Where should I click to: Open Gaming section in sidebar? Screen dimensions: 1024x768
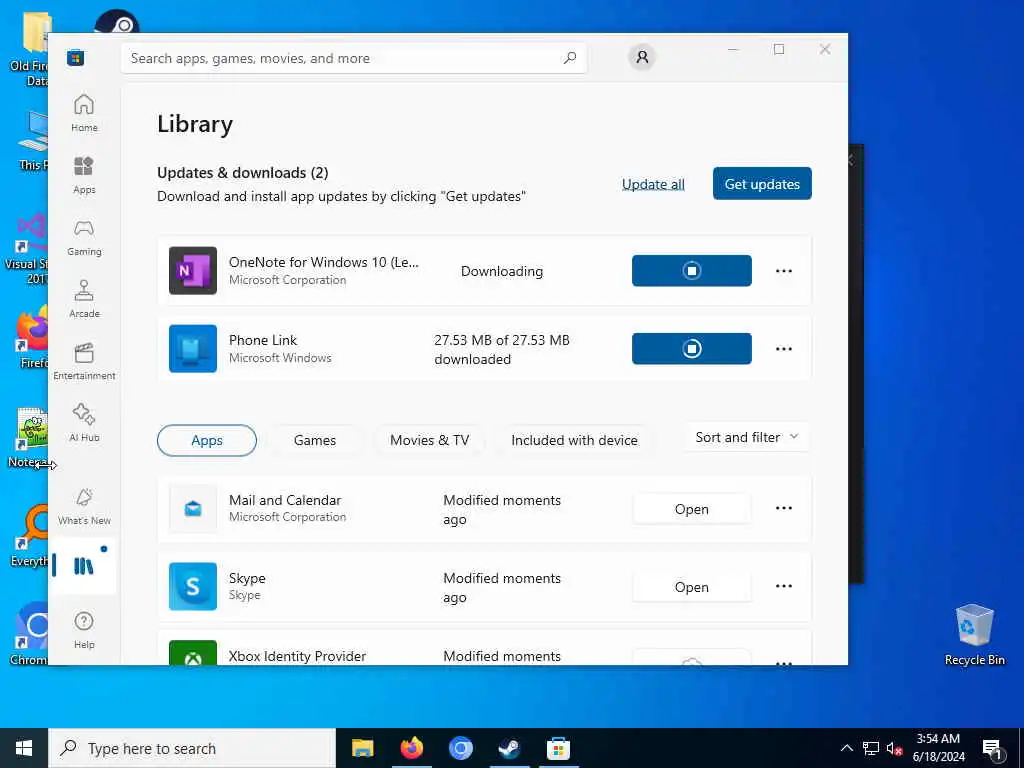[x=84, y=237]
